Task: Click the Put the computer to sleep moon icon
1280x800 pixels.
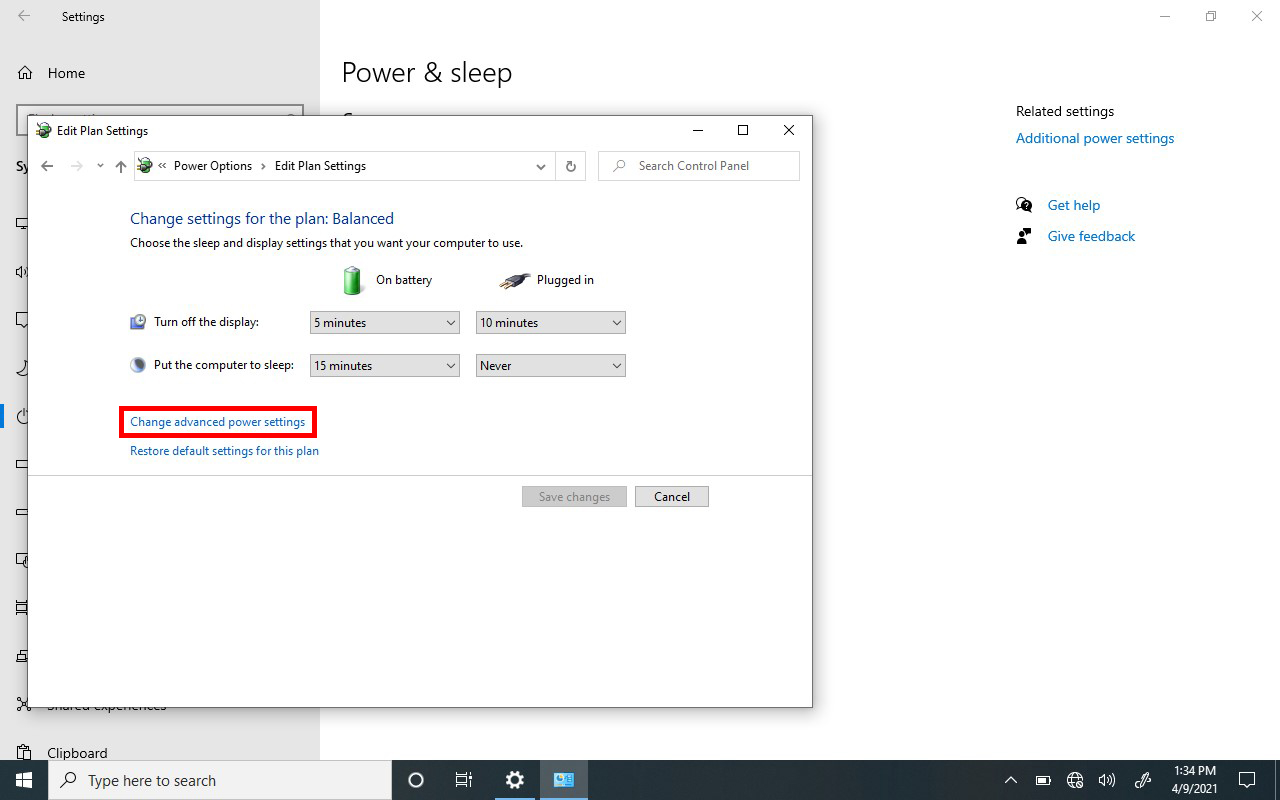Action: pos(138,365)
